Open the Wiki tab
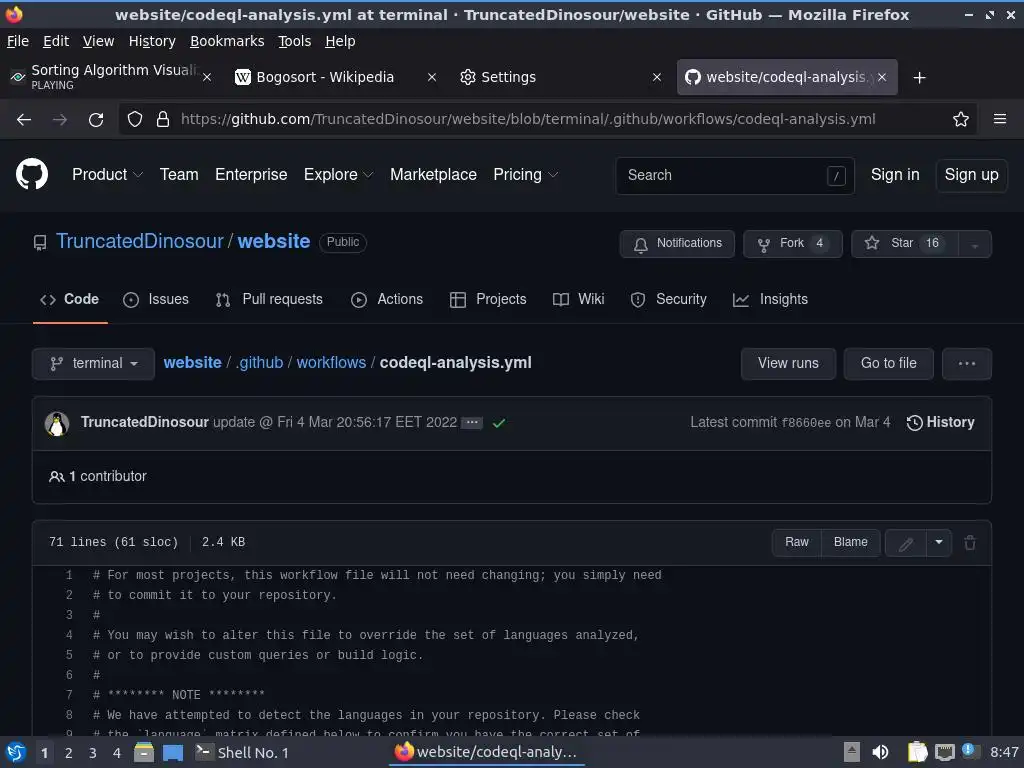This screenshot has height=768, width=1024. tap(579, 299)
